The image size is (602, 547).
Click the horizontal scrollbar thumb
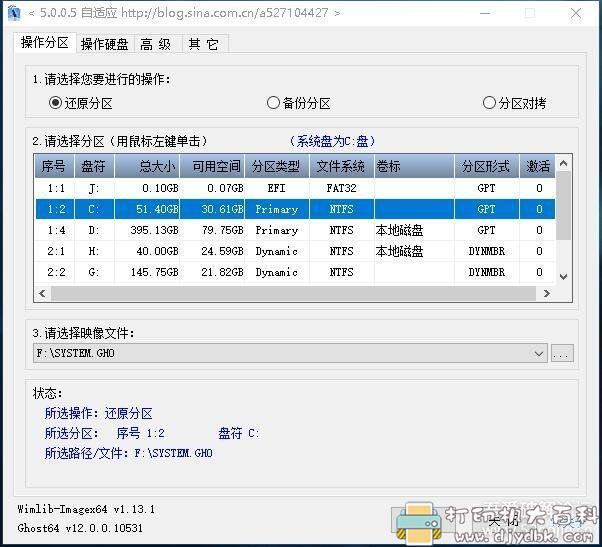(294, 294)
